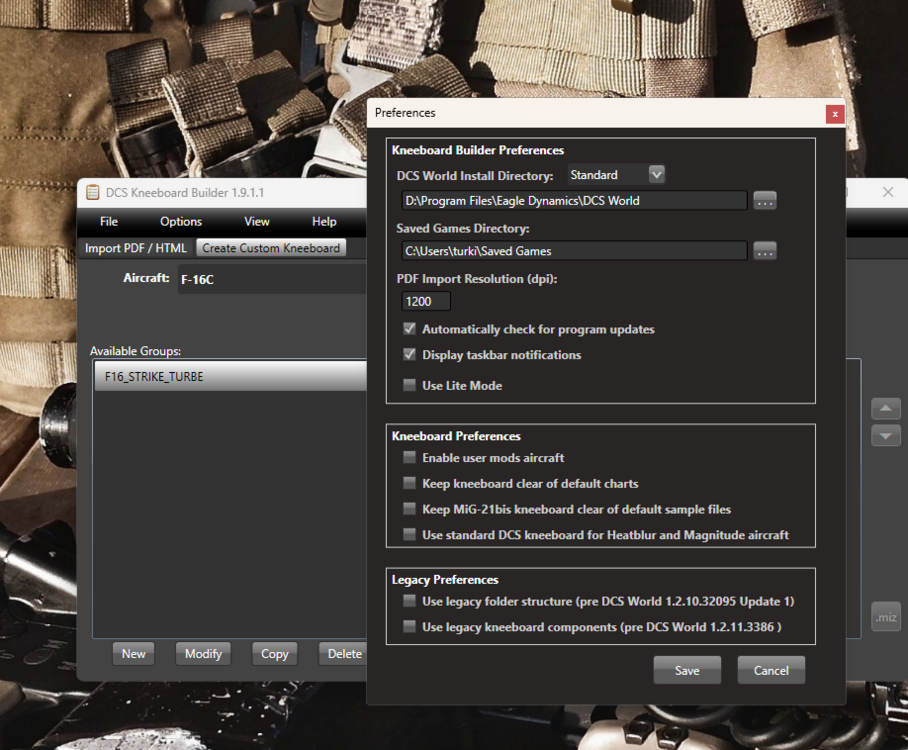Image resolution: width=908 pixels, height=750 pixels.
Task: Click the move group down arrow
Action: (886, 435)
